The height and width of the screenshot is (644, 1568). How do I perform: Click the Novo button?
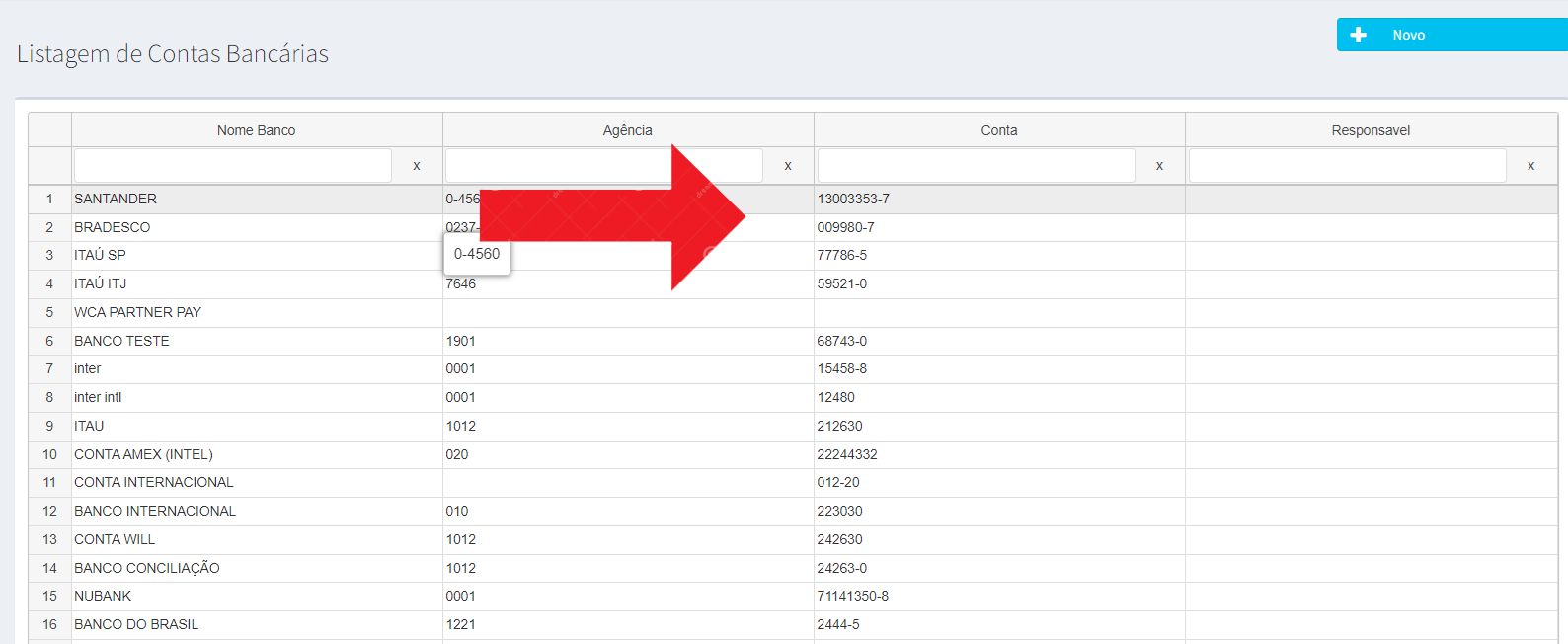tap(1451, 35)
